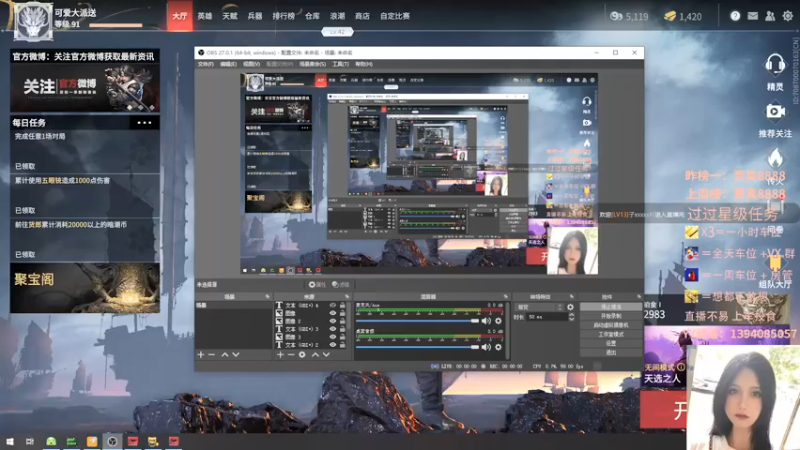Viewport: 800px width, 450px height.
Task: Open the OBS 帮助(H) menu
Action: 364,64
